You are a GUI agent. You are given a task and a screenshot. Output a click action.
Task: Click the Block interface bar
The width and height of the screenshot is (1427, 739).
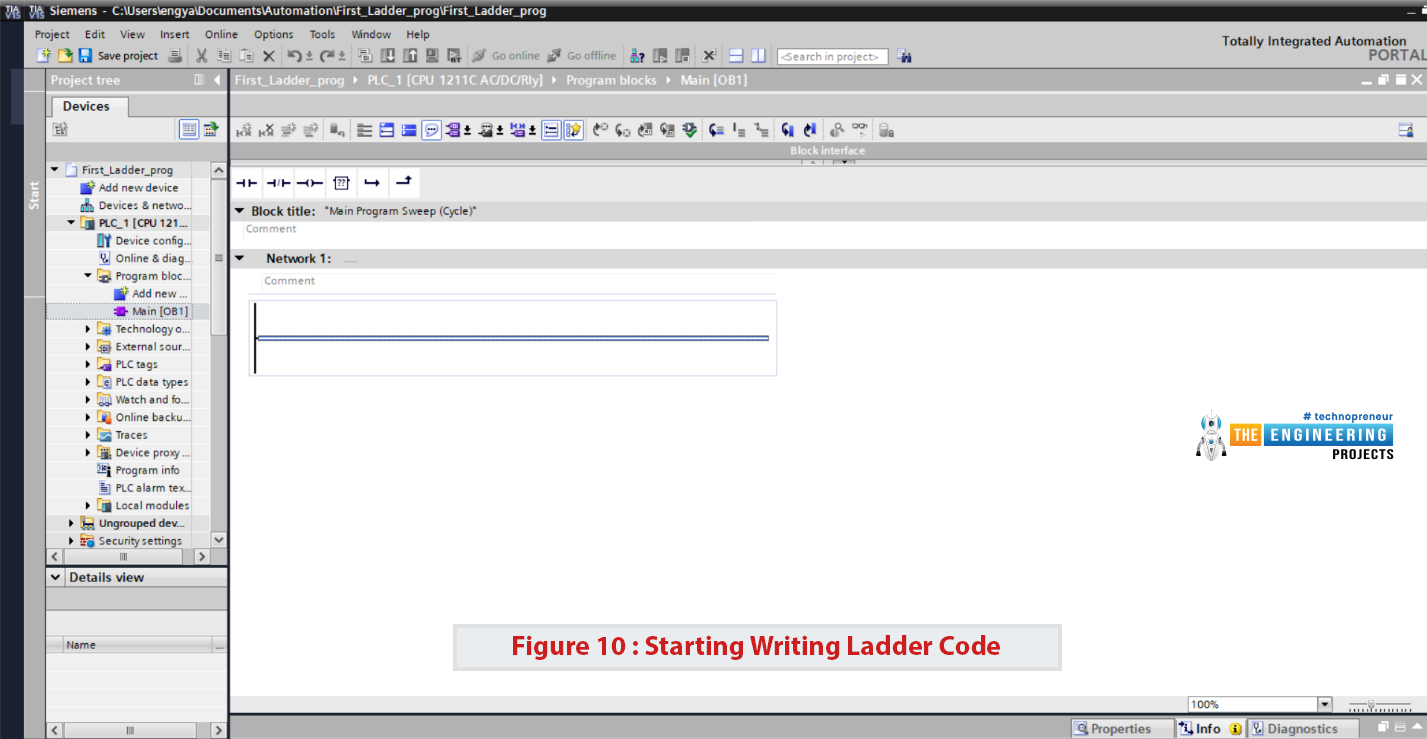click(827, 151)
